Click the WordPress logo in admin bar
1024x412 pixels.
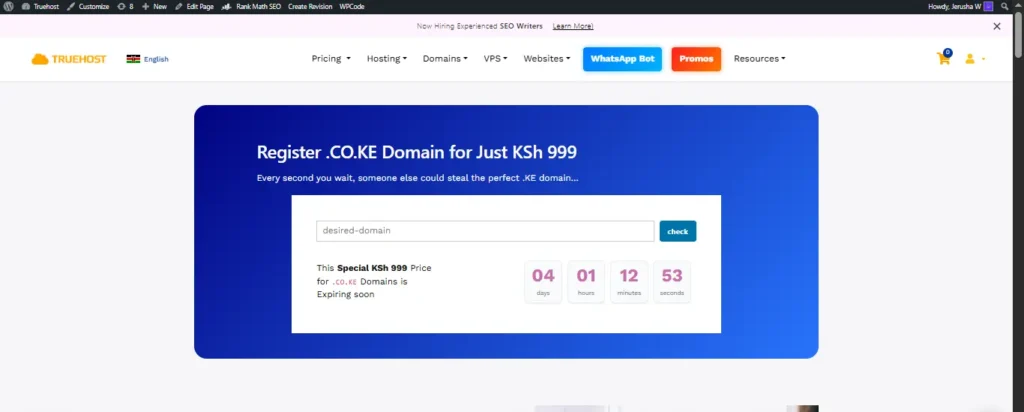(x=8, y=7)
